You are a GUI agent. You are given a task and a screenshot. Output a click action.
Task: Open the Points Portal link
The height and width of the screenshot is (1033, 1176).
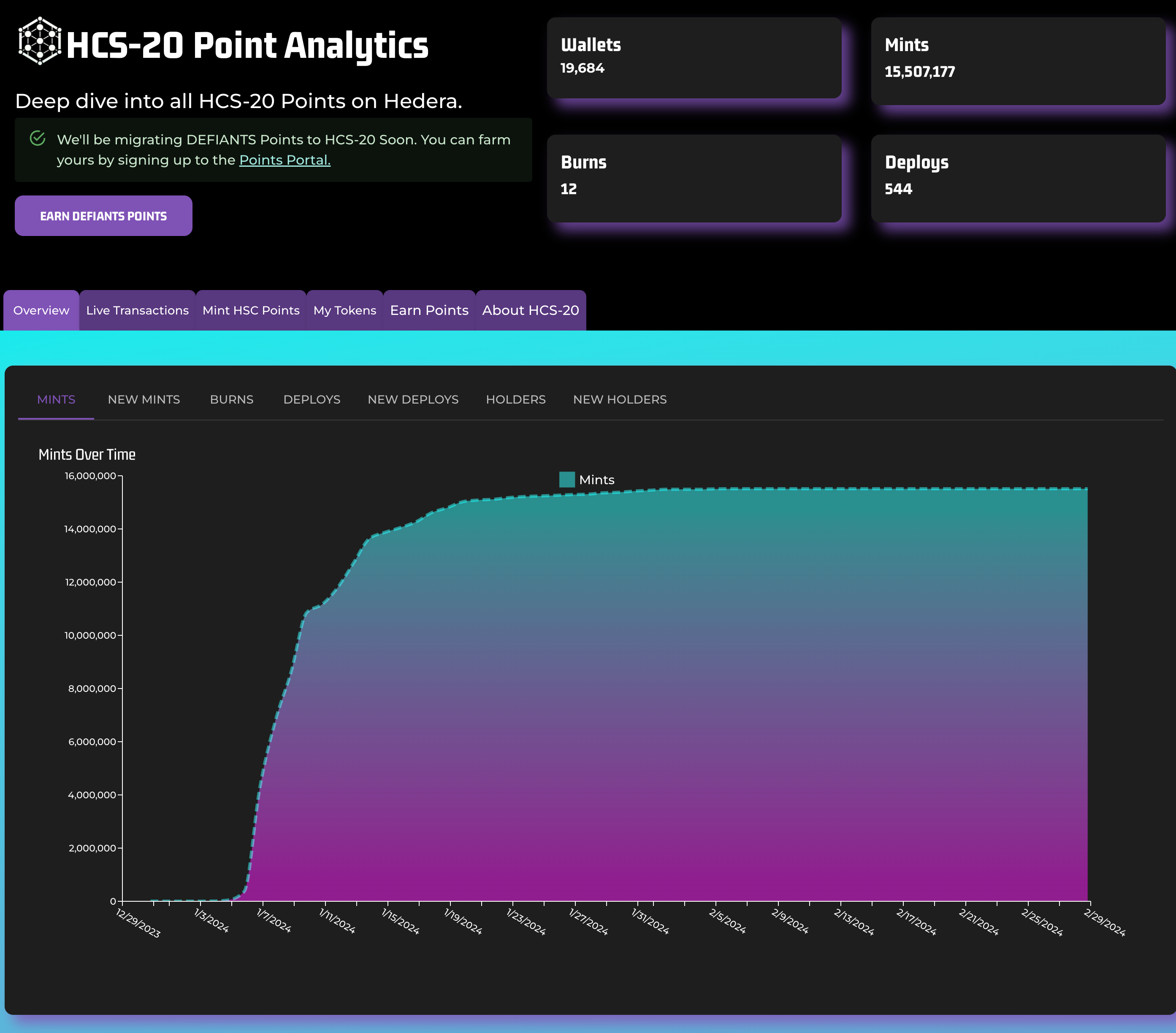[284, 160]
